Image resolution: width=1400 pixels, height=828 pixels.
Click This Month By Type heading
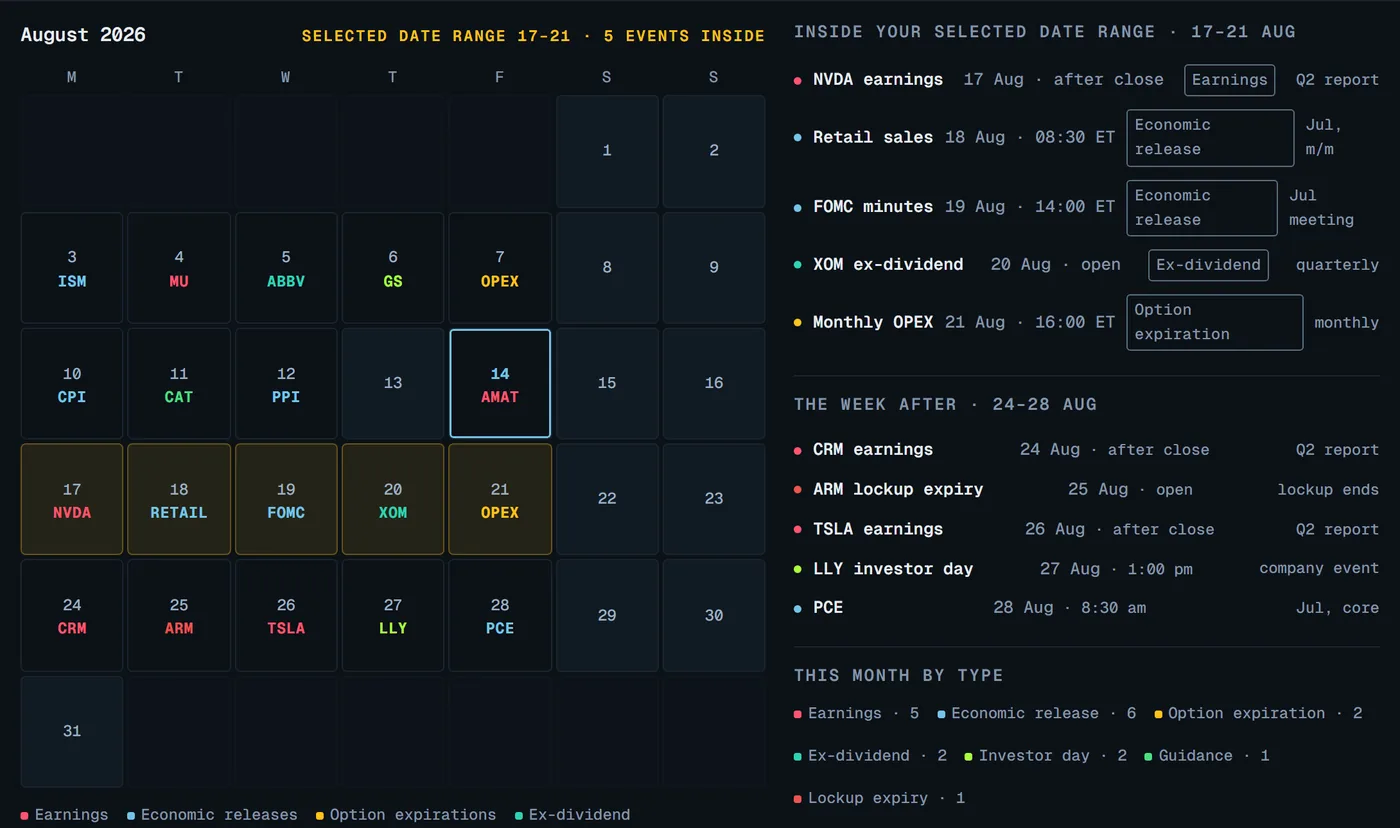click(899, 676)
